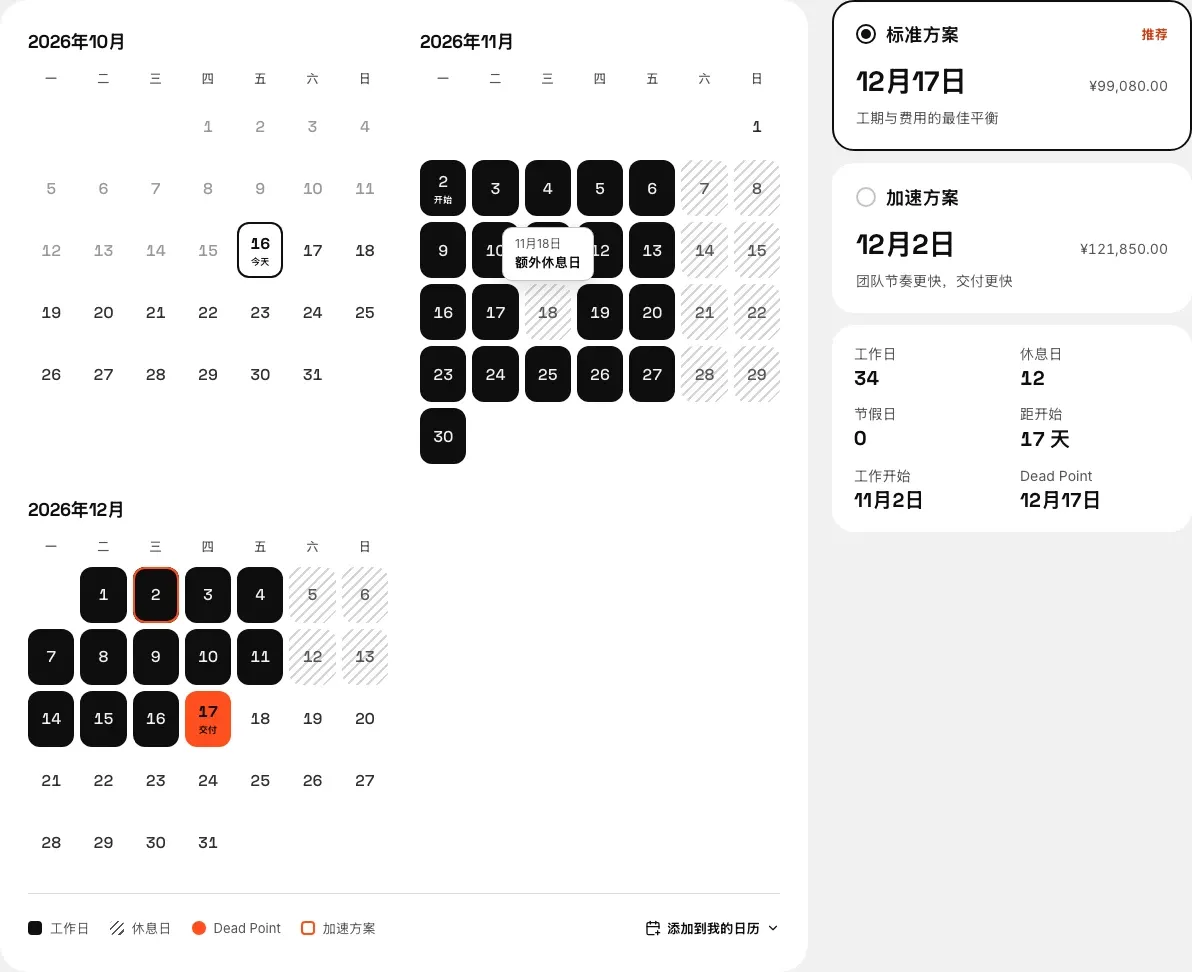Click rest day November 29
The width and height of the screenshot is (1192, 972).
[756, 374]
